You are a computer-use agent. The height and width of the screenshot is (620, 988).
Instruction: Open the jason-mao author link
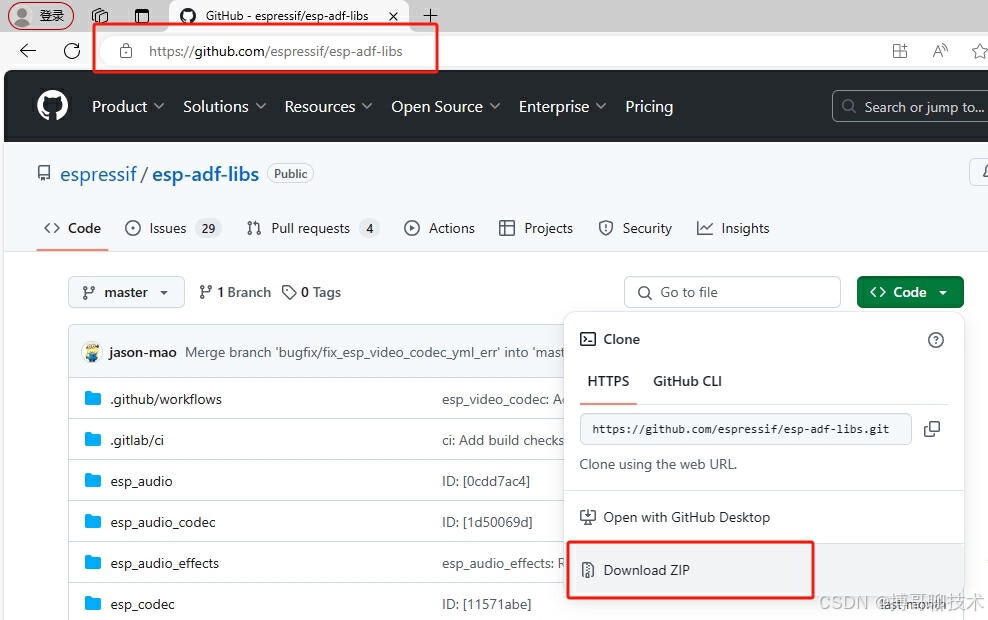pos(142,352)
